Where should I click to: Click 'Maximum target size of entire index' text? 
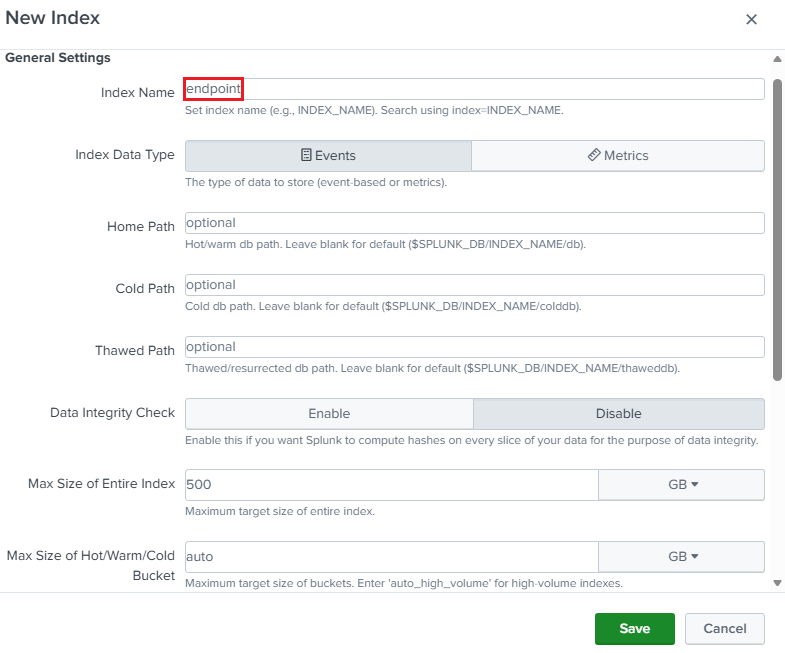click(280, 511)
